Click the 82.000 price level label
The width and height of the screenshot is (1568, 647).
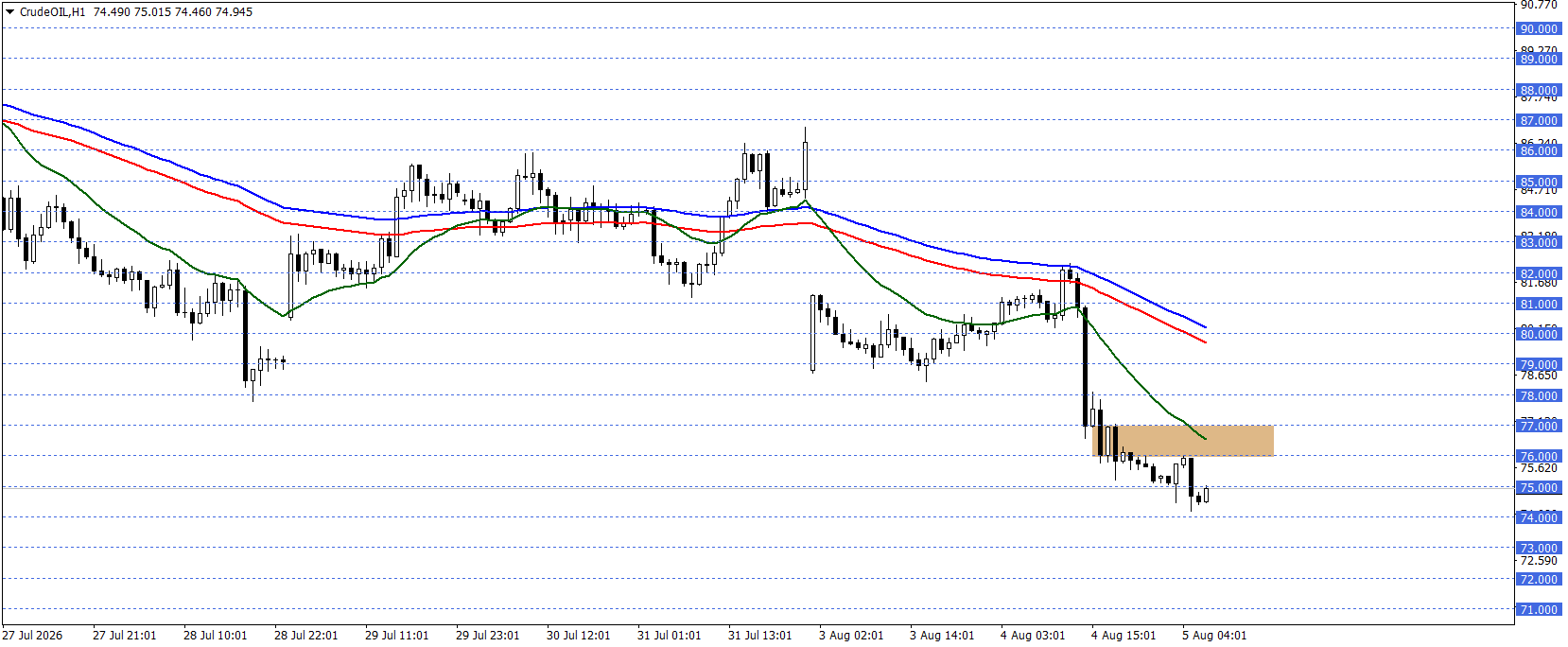click(x=1539, y=274)
